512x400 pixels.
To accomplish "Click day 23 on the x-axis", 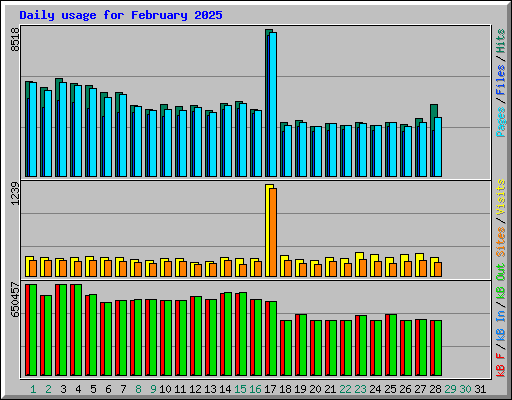I will (360, 389).
